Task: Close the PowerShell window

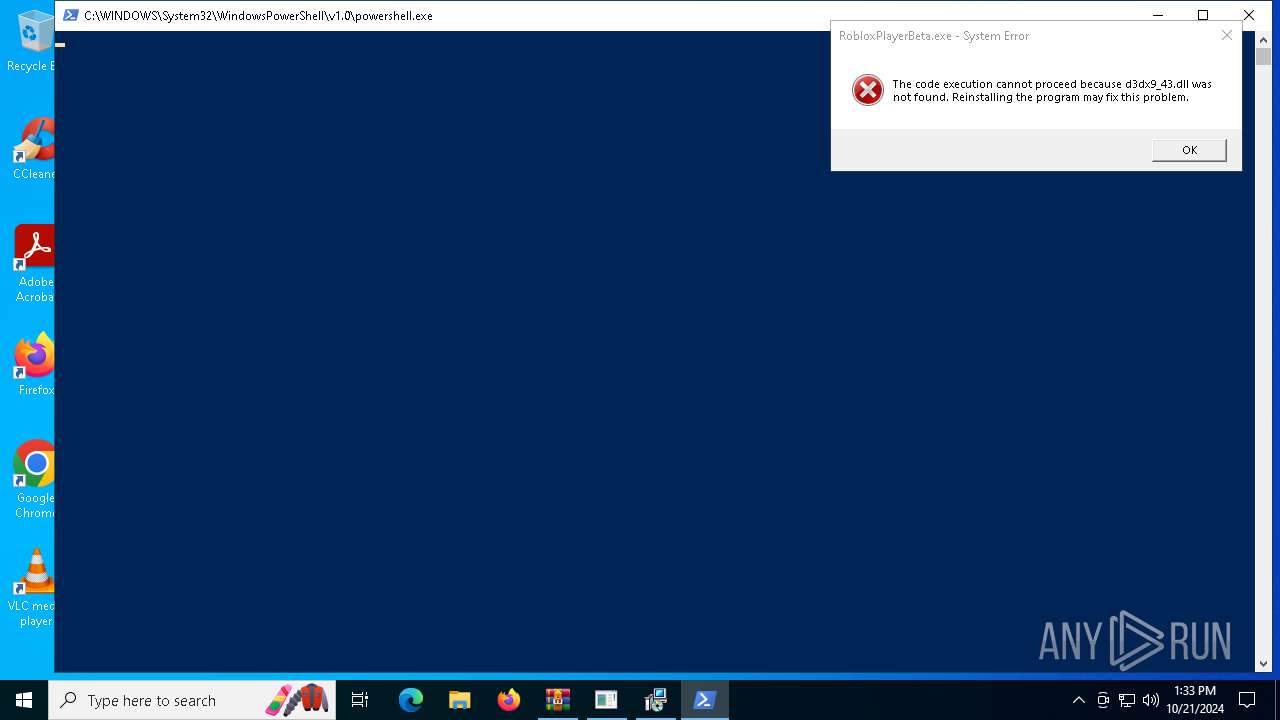Action: point(1249,15)
